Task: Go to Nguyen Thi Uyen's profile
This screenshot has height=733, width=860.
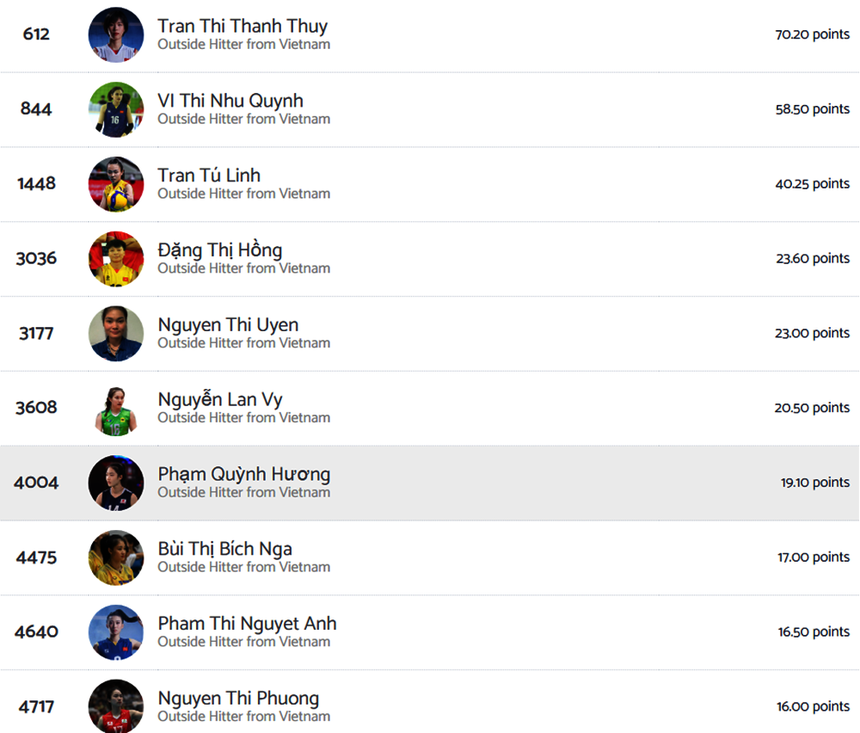Action: coord(228,324)
